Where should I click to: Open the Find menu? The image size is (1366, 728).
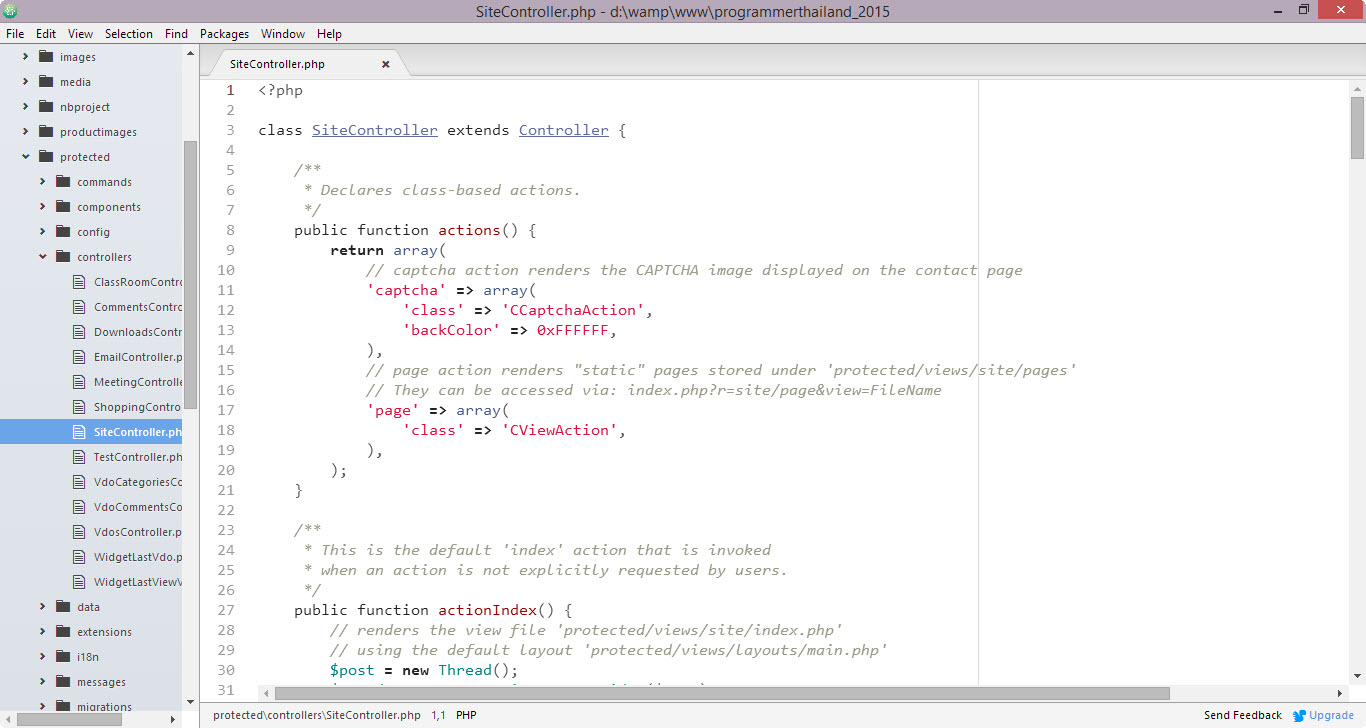point(176,33)
